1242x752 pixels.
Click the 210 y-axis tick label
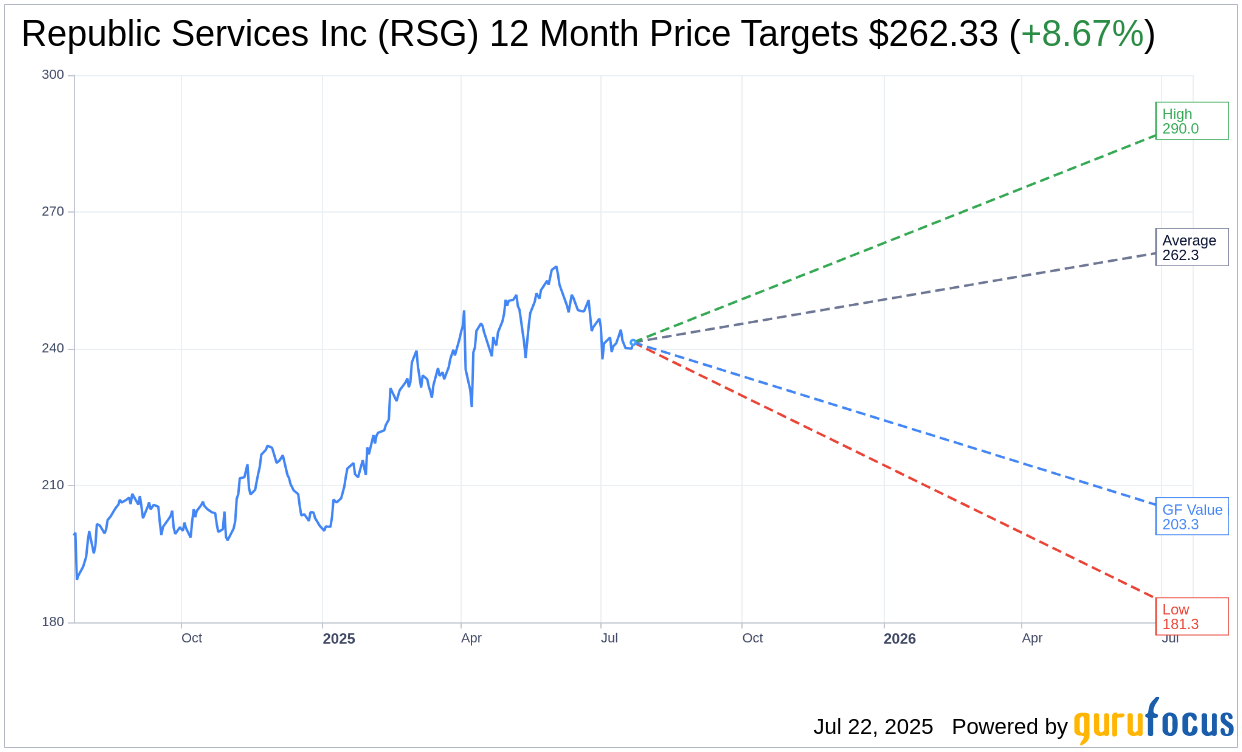tap(53, 485)
